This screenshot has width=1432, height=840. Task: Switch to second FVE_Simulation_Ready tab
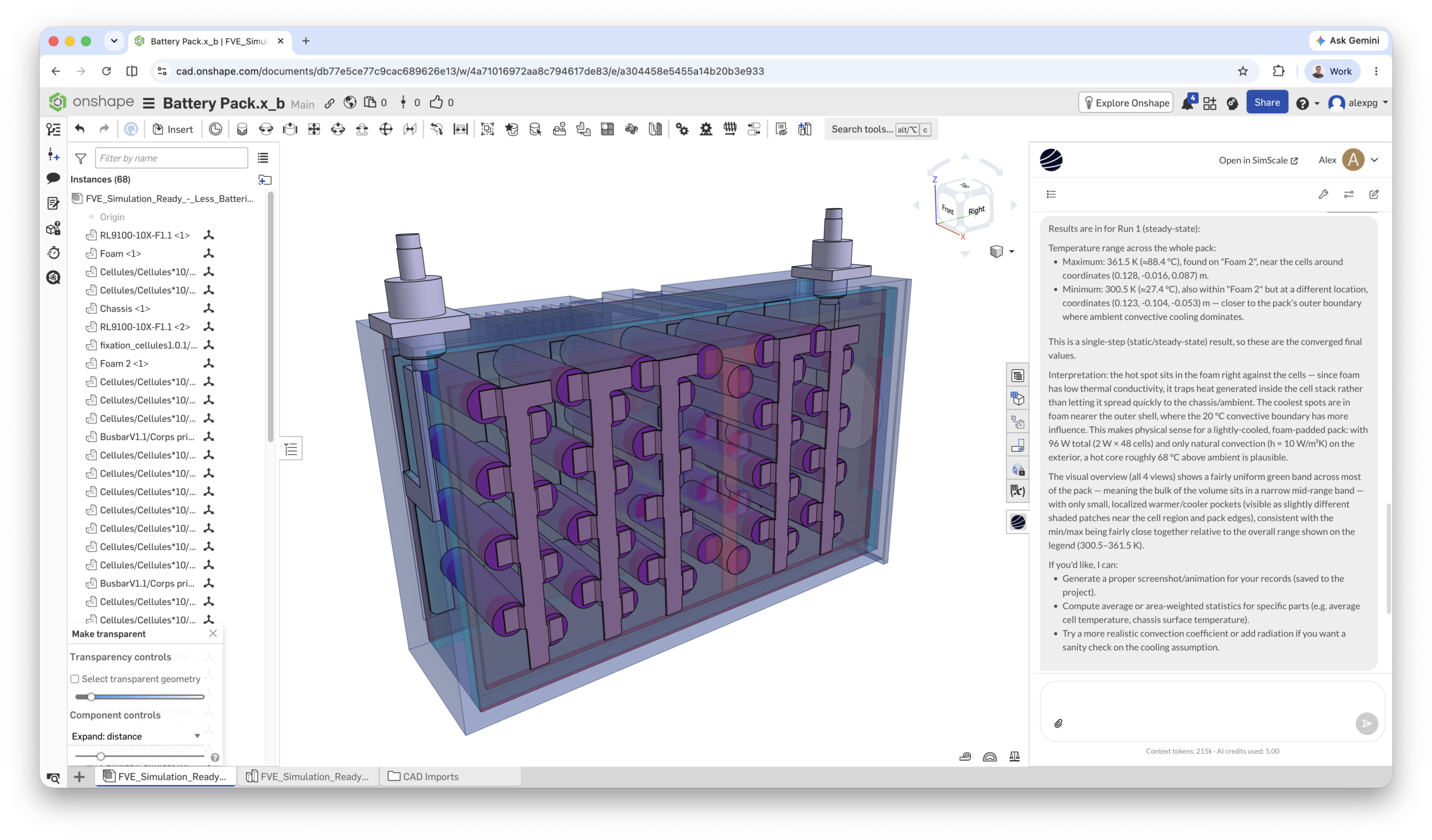pos(308,776)
